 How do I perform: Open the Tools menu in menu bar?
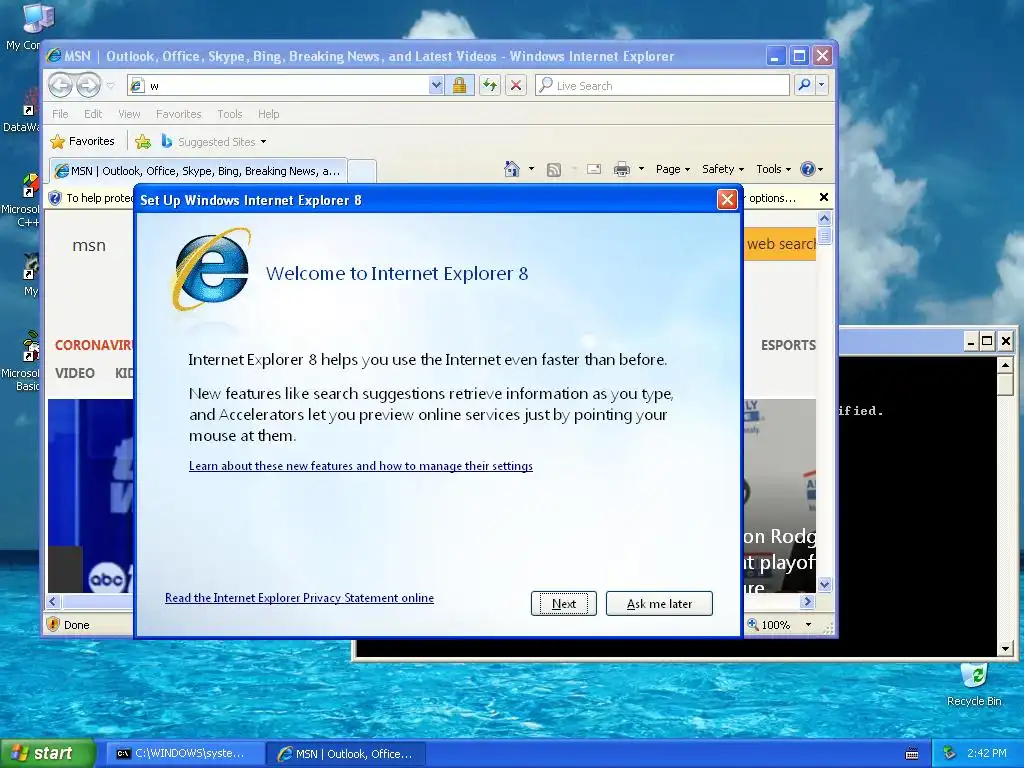click(x=229, y=114)
